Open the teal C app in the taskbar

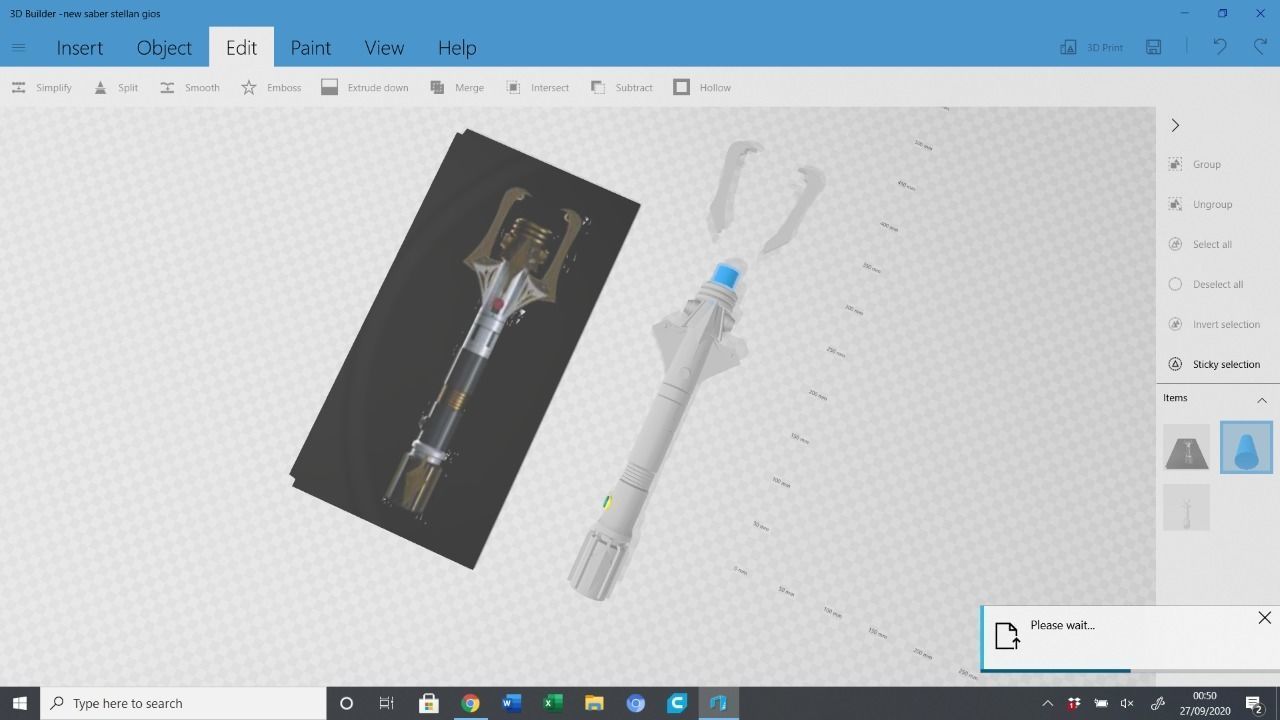point(677,703)
